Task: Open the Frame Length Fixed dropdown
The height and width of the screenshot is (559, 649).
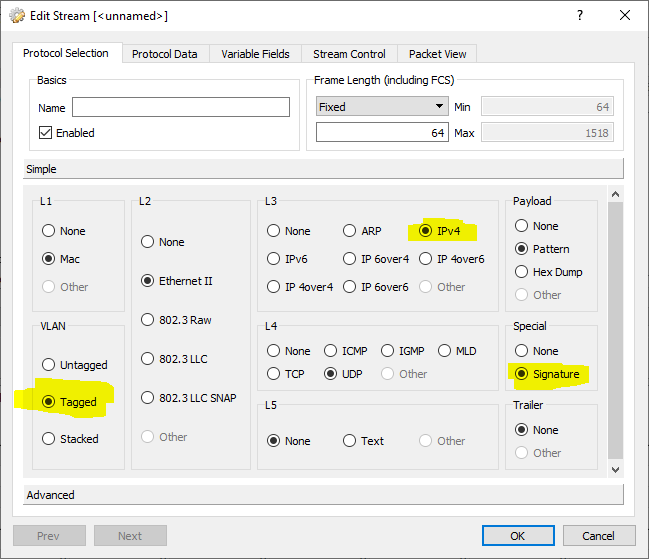Action: coord(381,107)
